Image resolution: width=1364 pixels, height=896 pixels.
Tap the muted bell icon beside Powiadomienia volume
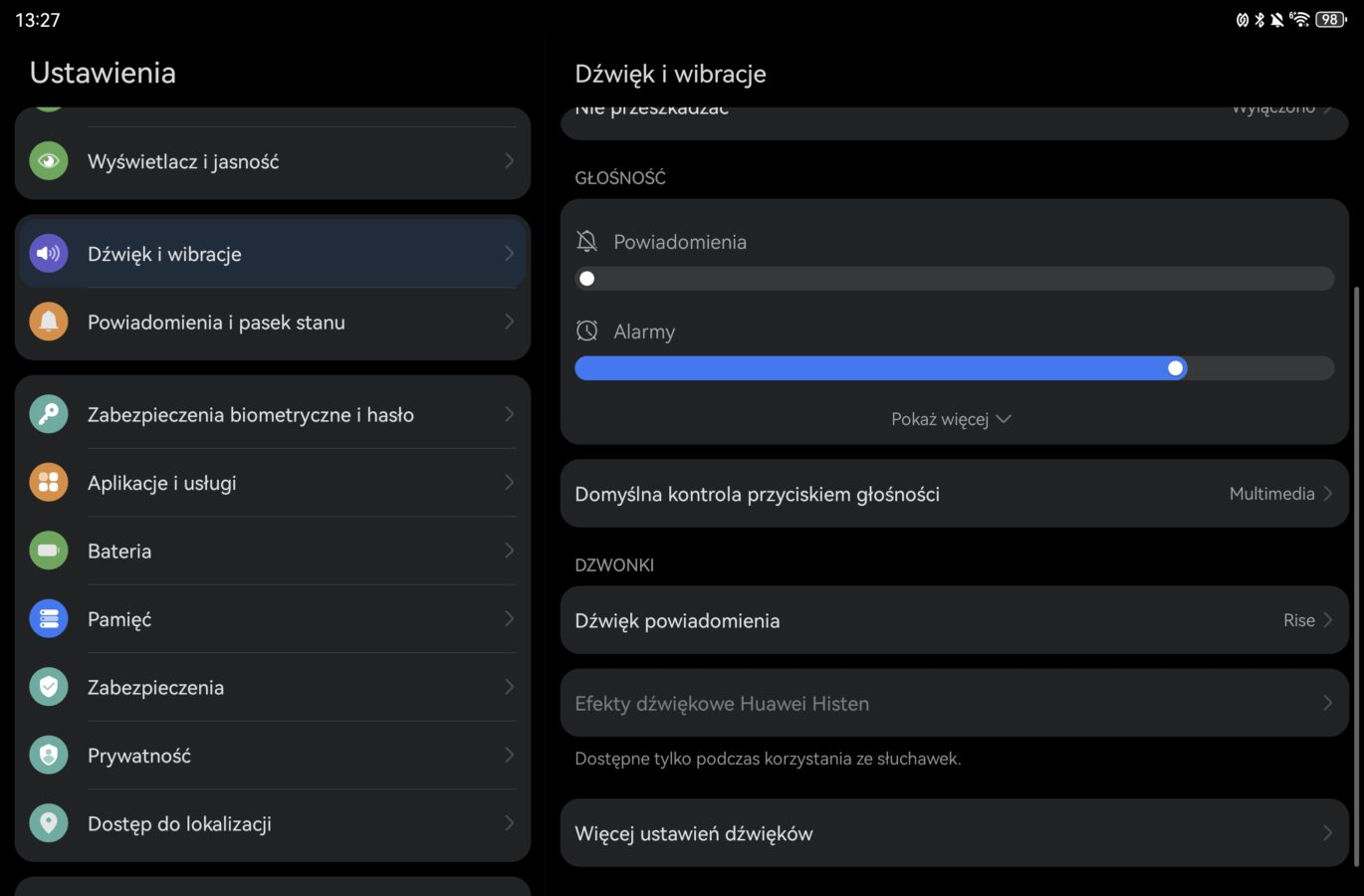pos(587,241)
